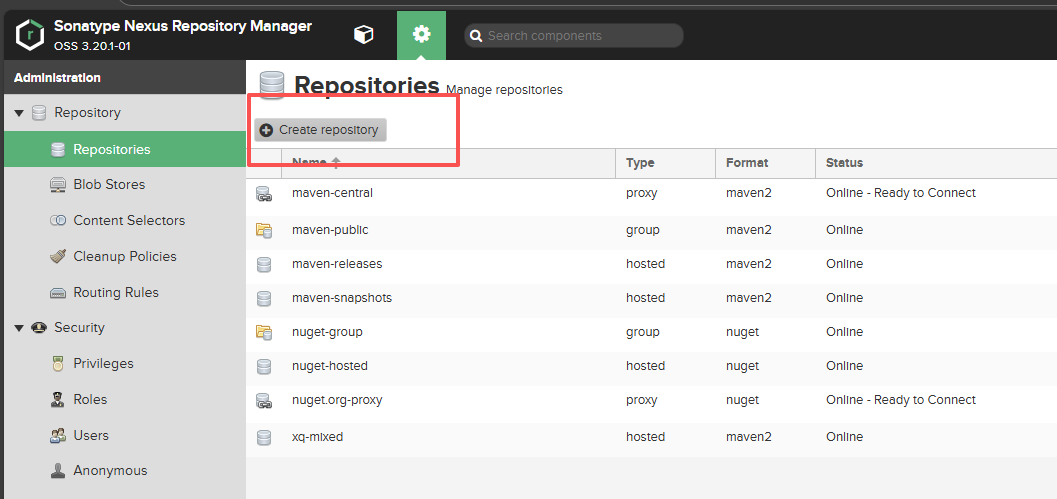This screenshot has height=499, width=1057.
Task: Open the maven-releases repository name
Action: pos(337,264)
